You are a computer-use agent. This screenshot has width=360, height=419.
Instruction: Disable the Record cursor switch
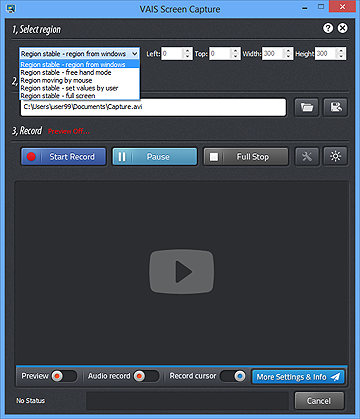pyautogui.click(x=233, y=376)
